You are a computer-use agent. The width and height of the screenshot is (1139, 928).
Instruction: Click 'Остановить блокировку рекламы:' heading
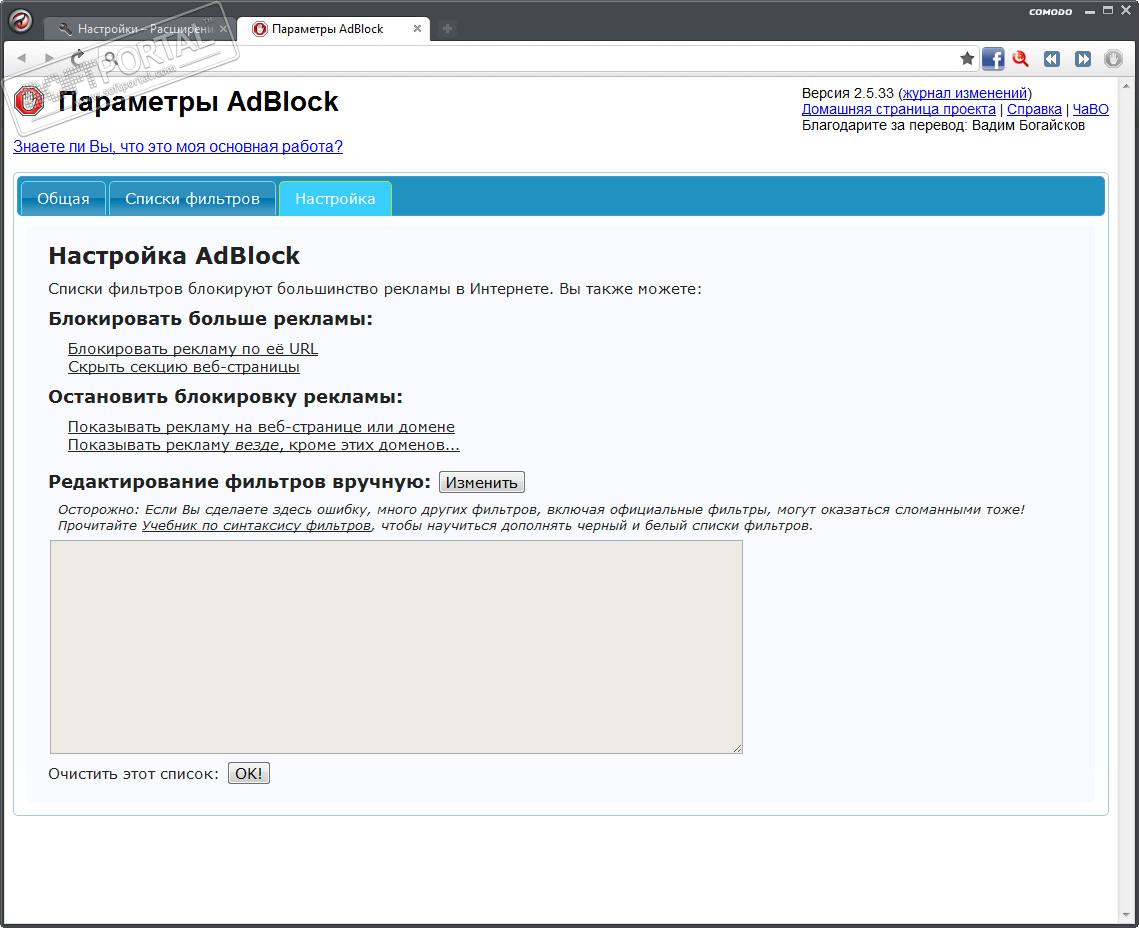pyautogui.click(x=225, y=396)
